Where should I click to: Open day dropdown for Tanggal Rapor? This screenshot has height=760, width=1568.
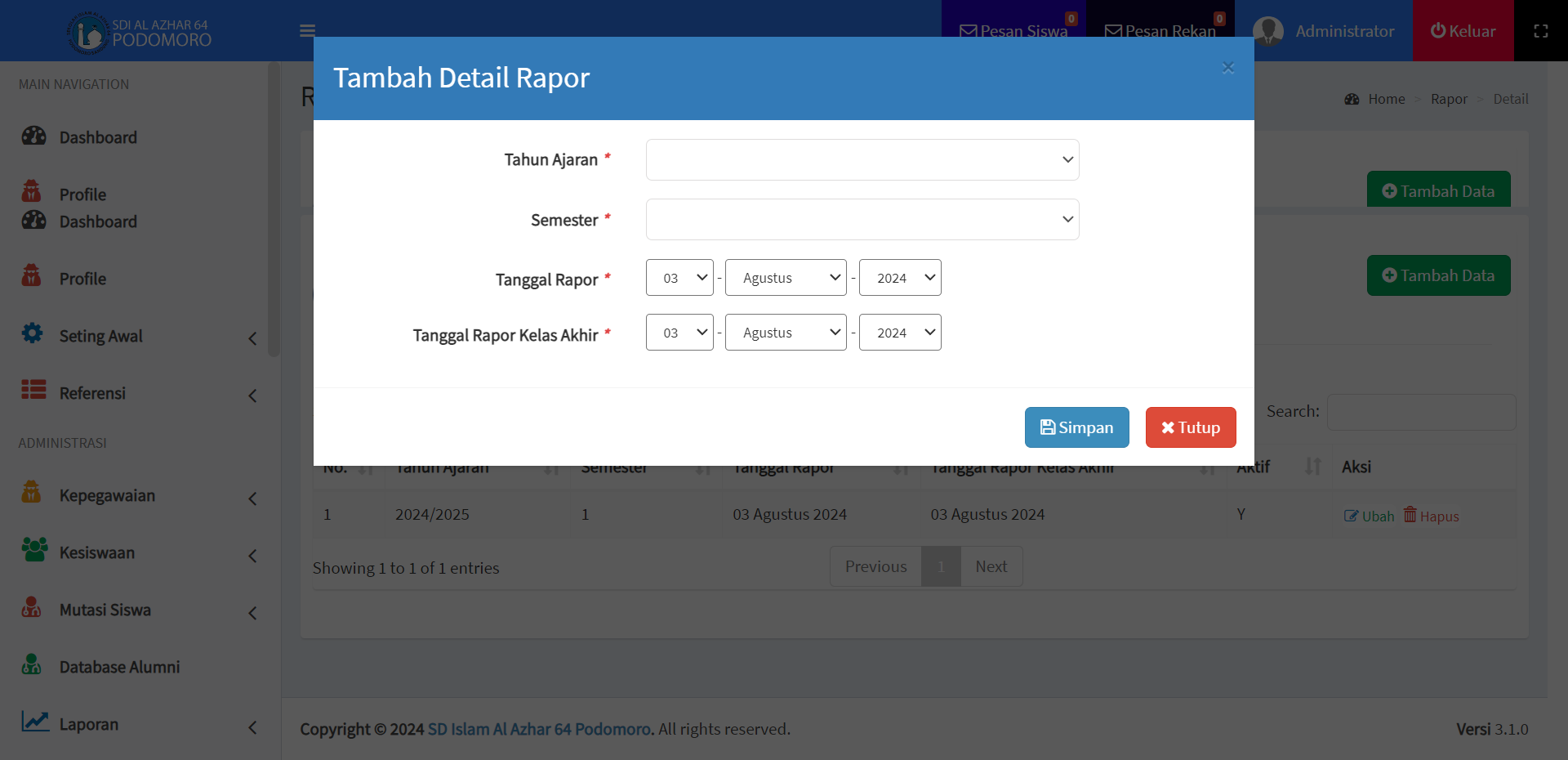[679, 278]
